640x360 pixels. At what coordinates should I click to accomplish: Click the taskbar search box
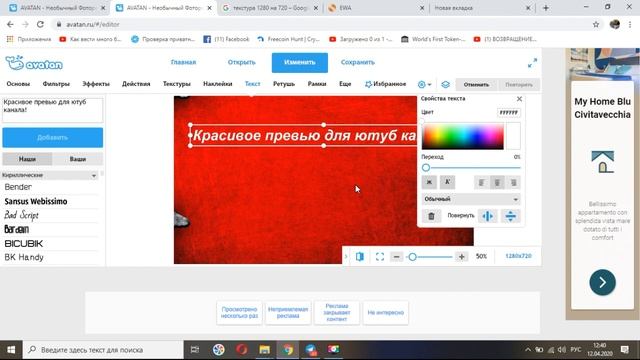pos(103,350)
